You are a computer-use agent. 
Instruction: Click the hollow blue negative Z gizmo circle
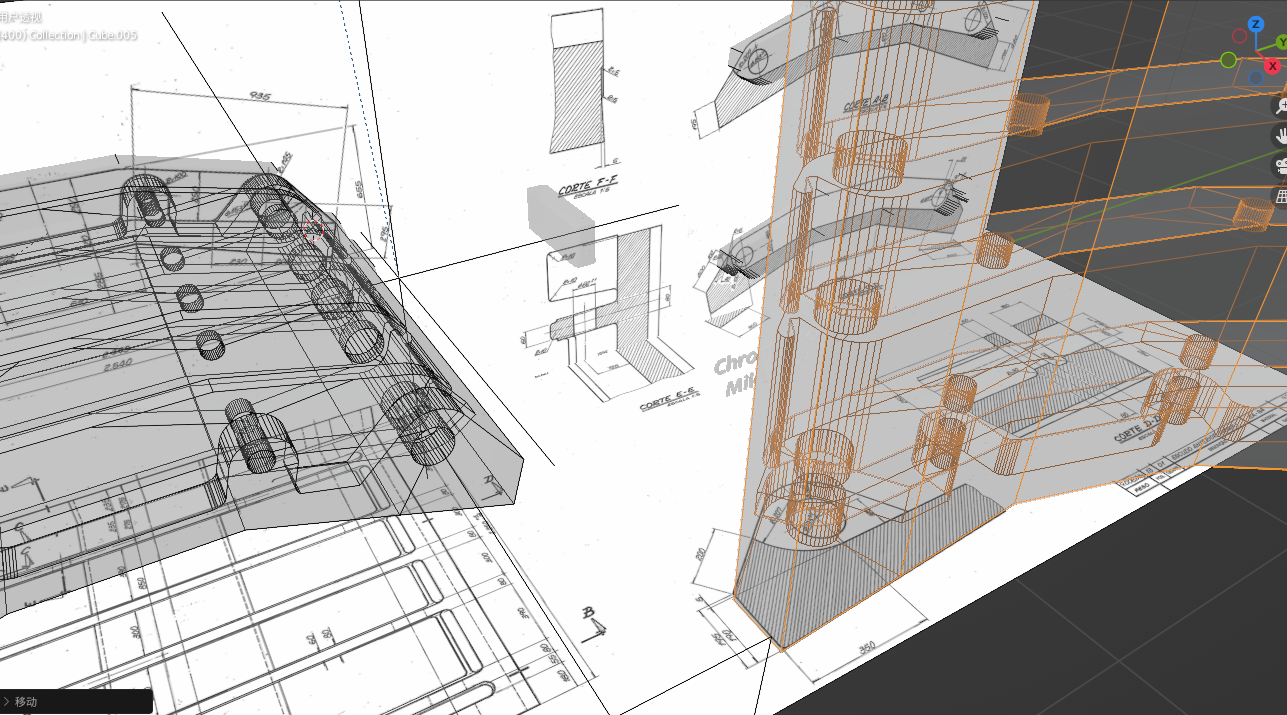click(1256, 77)
